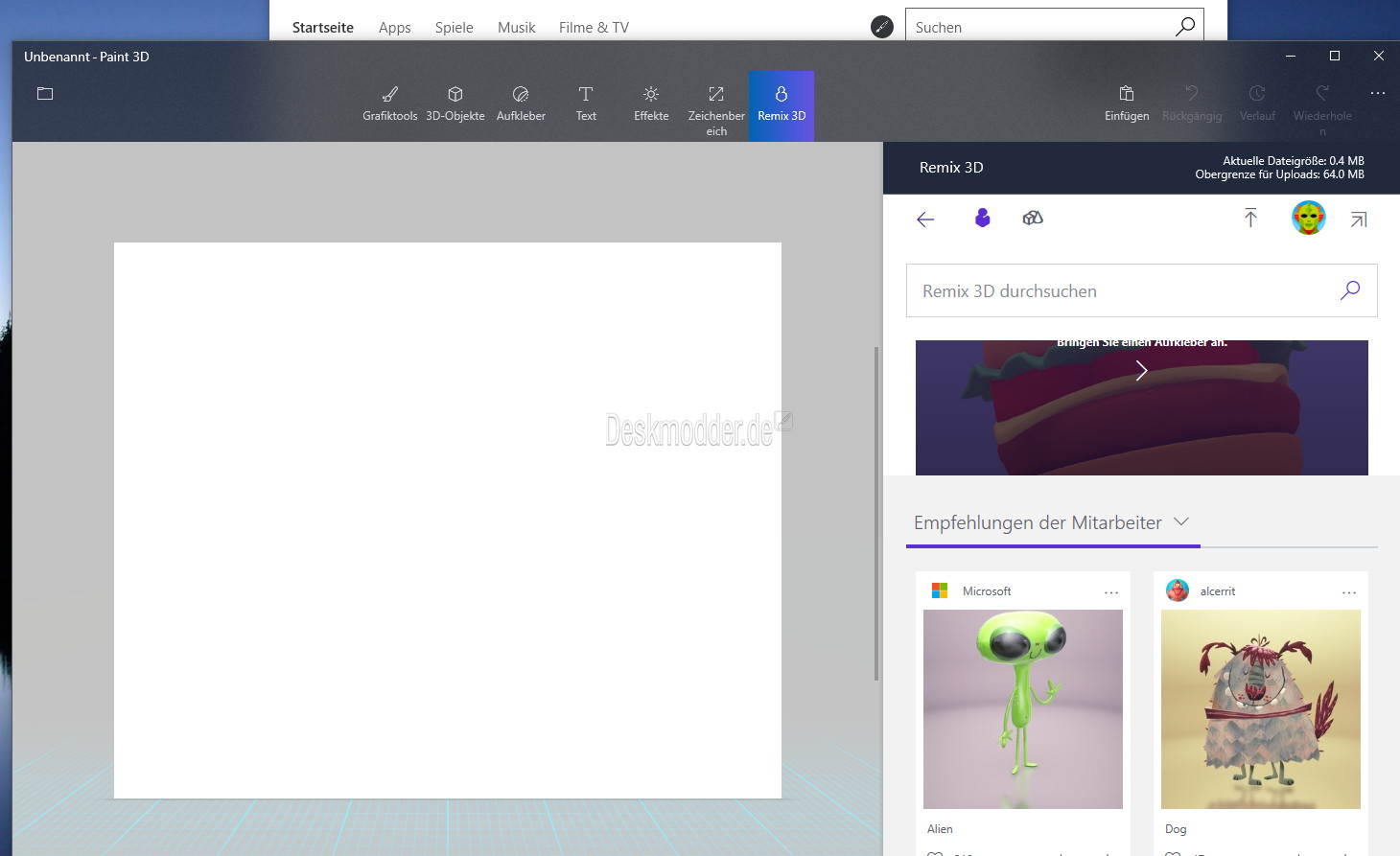
Task: Click the white drawing canvas
Action: click(448, 521)
